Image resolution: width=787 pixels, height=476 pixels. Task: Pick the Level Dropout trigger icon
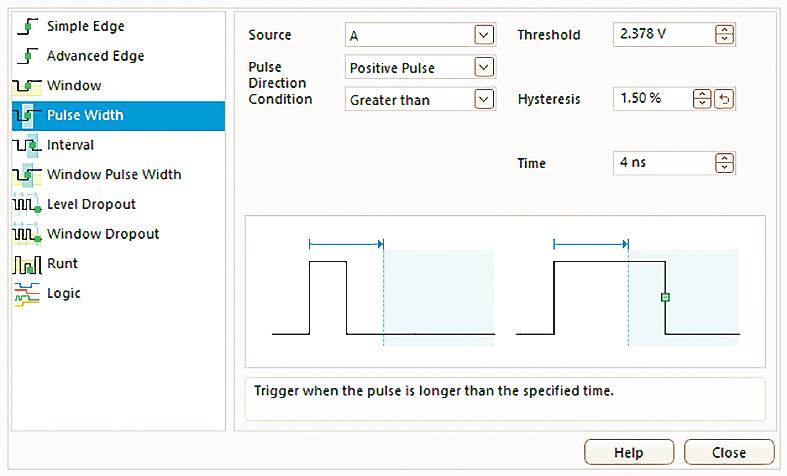pos(27,205)
